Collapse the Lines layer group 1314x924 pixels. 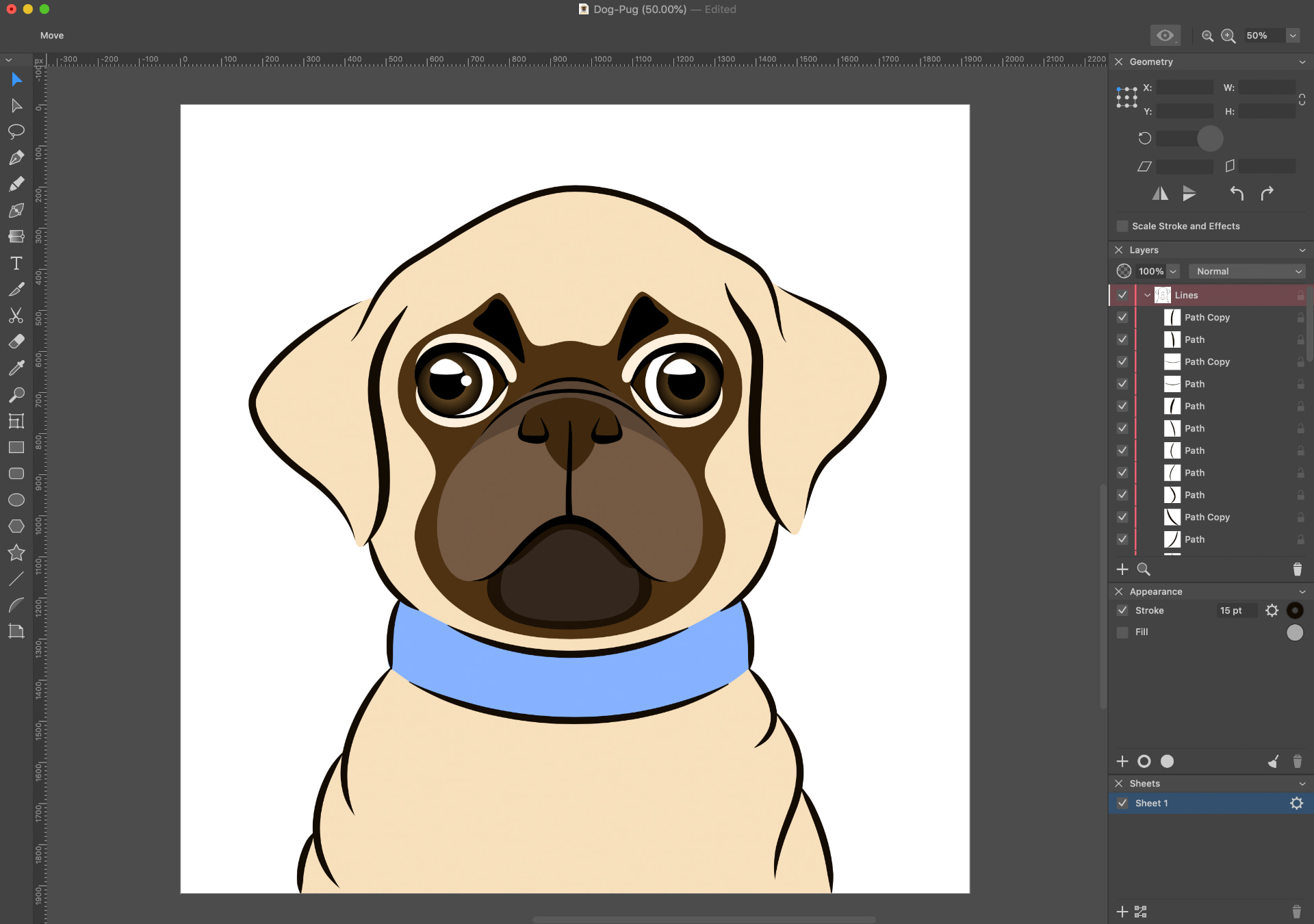1148,295
